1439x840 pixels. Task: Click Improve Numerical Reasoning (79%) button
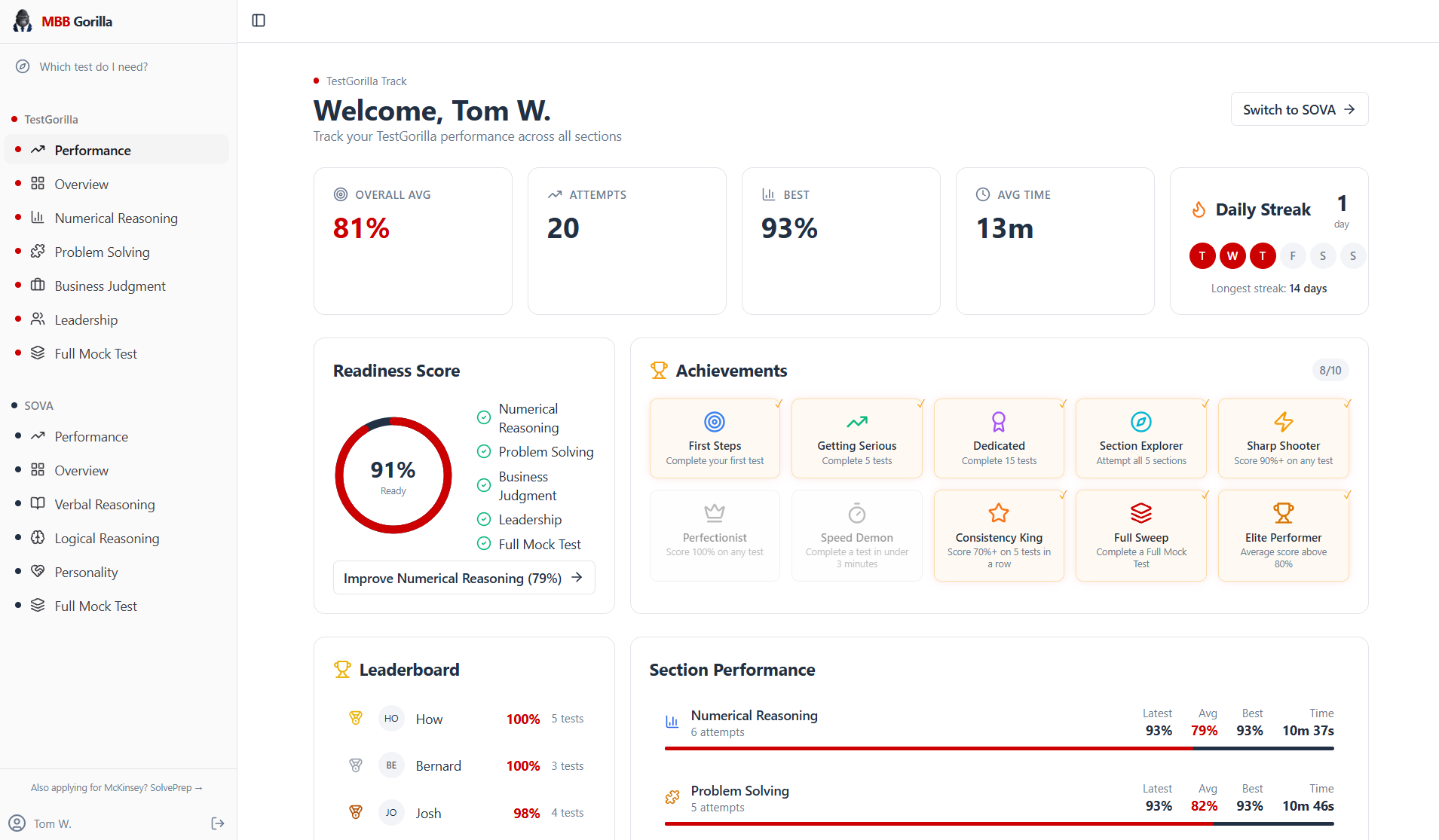(464, 578)
